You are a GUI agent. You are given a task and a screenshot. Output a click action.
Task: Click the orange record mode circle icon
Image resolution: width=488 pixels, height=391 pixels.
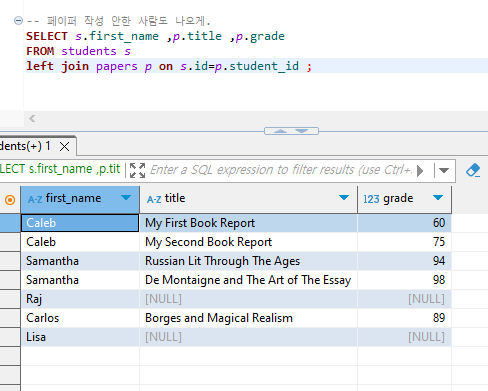pyautogui.click(x=10, y=200)
